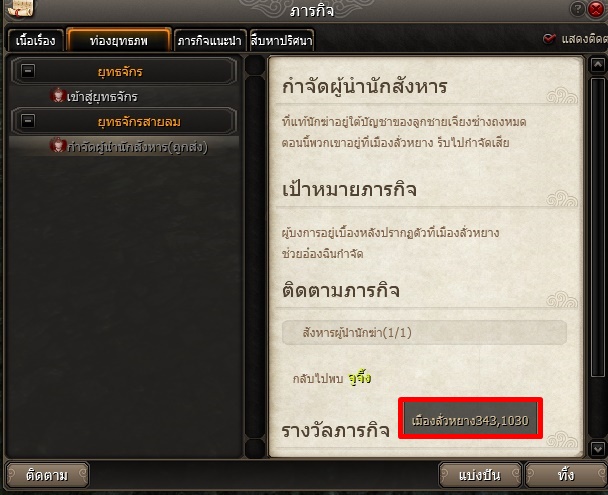This screenshot has height=495, width=608.
Task: Click the yellow จูจิ้ง NPC link
Action: click(359, 378)
